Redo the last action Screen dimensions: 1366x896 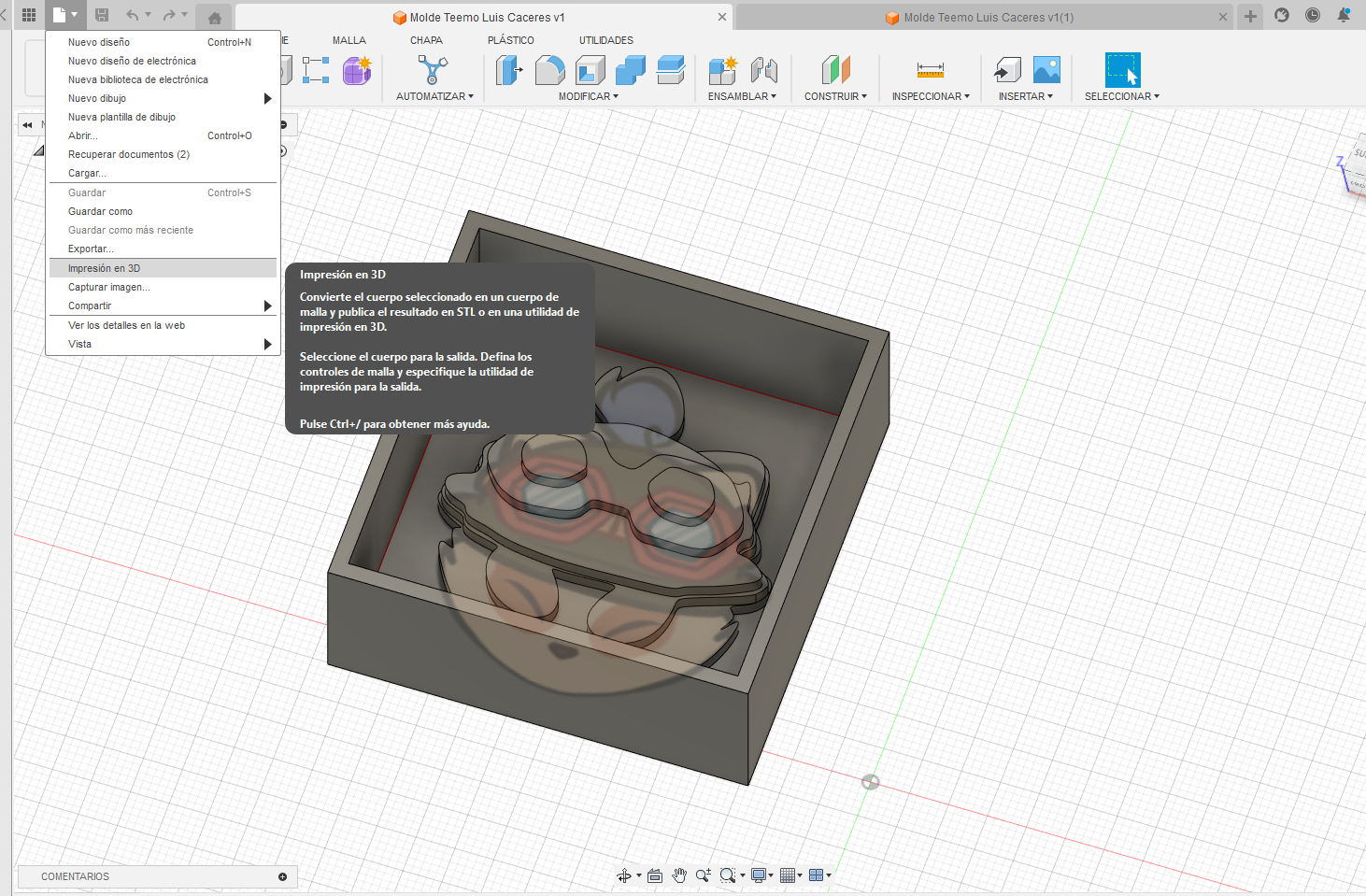point(169,15)
